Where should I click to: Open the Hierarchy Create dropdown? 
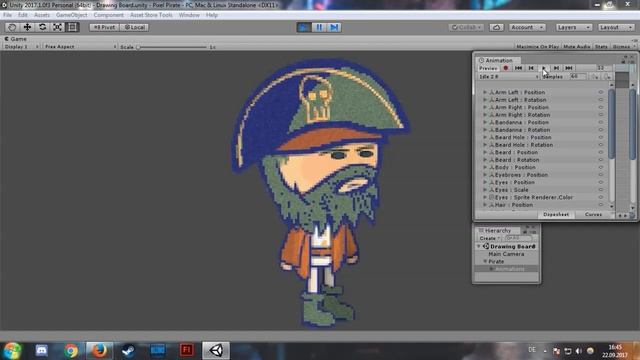click(489, 238)
